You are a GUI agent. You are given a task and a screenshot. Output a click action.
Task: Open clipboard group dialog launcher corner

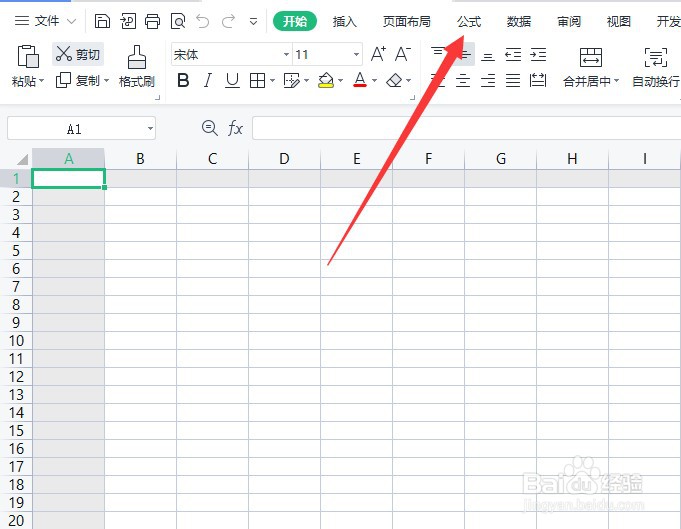click(157, 98)
